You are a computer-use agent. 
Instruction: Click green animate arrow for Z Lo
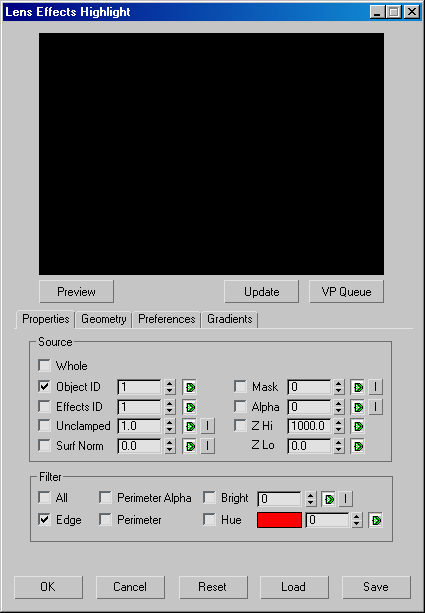click(357, 446)
